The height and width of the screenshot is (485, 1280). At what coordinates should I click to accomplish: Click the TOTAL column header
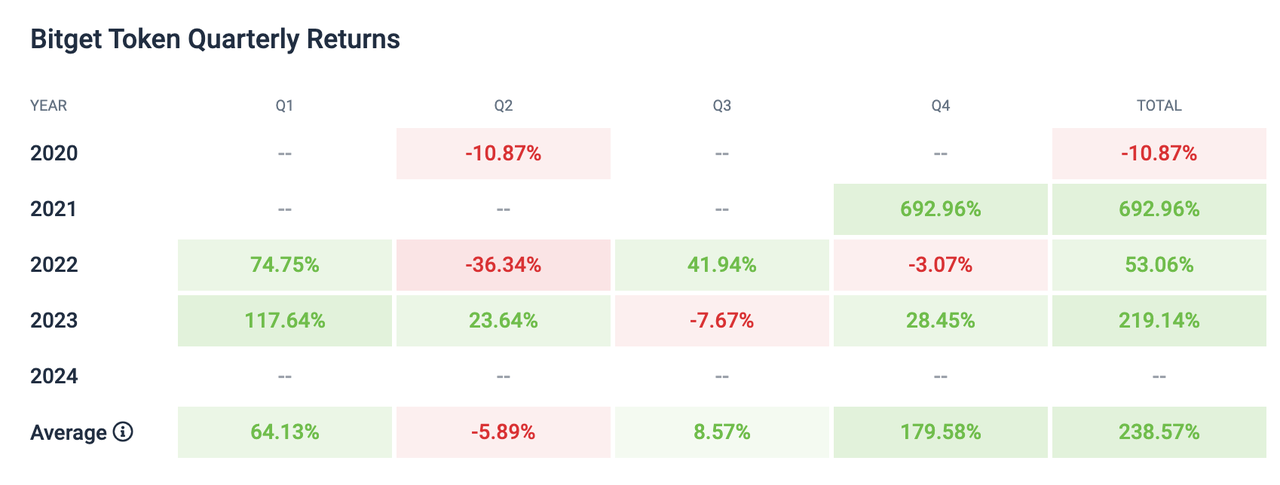1159,105
